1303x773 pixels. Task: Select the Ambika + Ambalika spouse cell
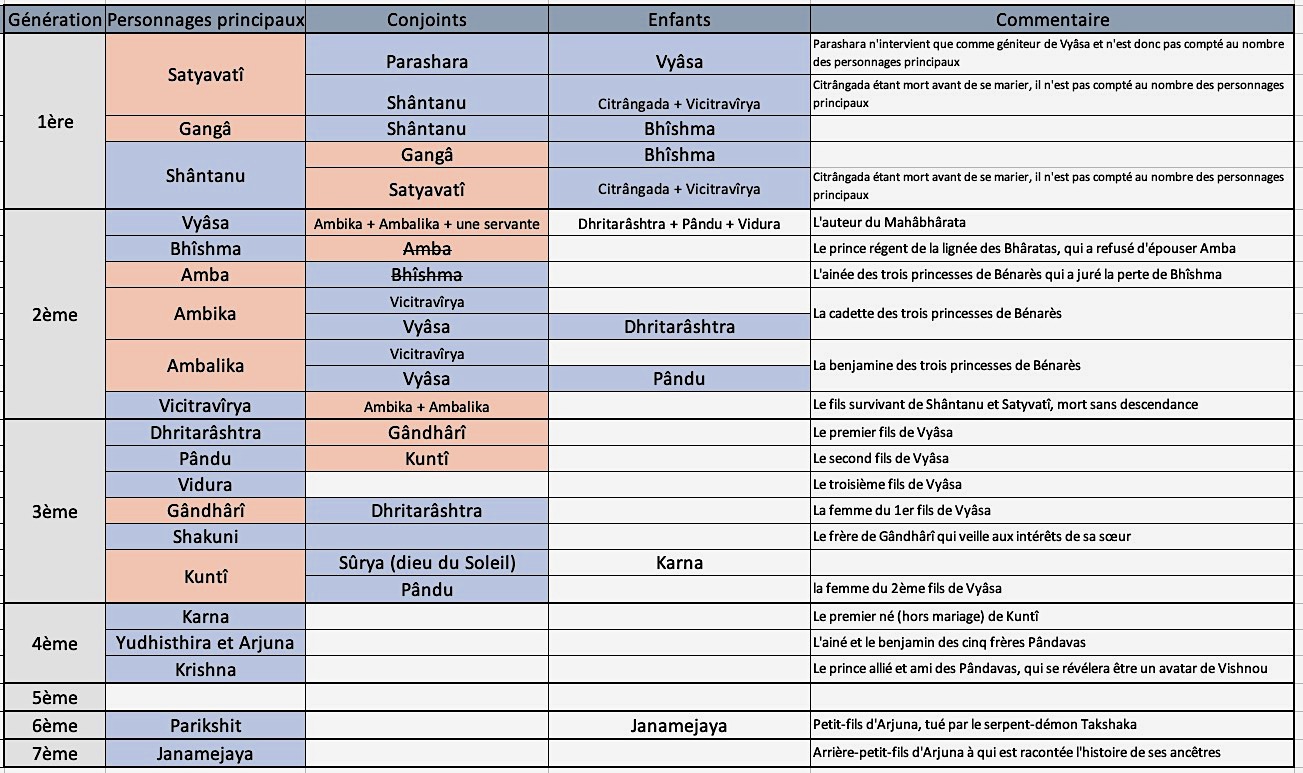427,405
